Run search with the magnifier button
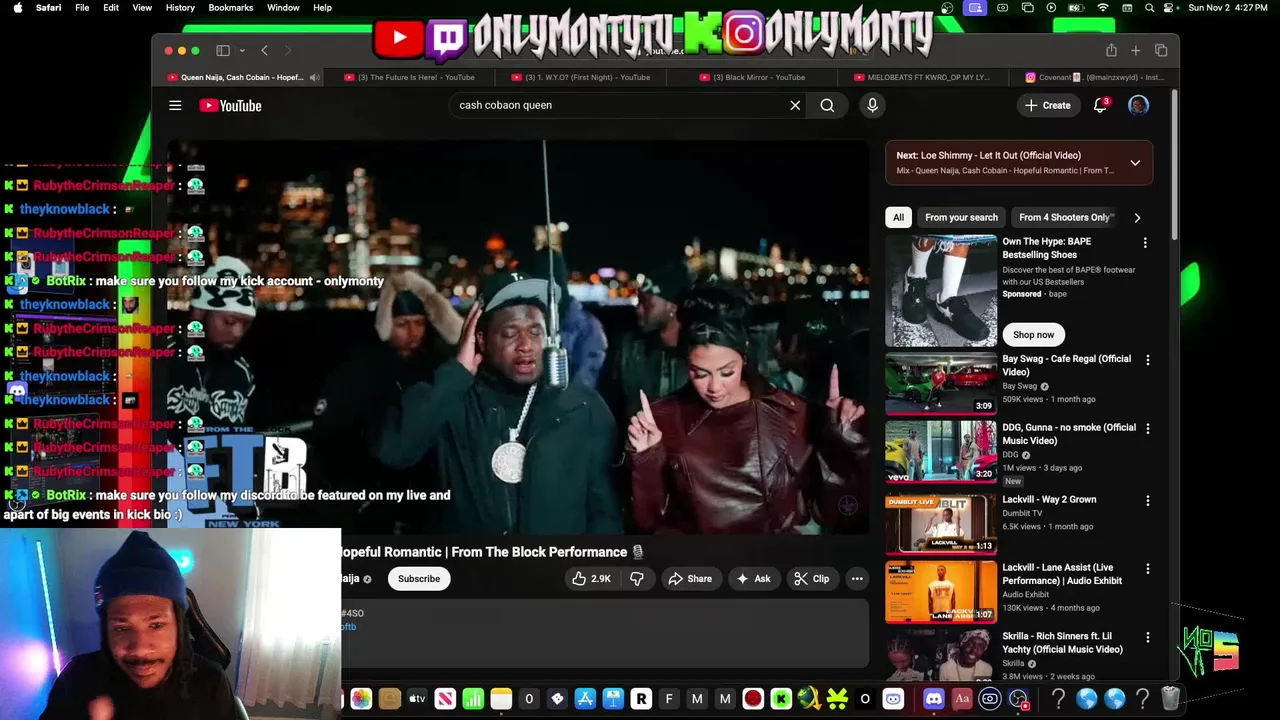Screen dimensions: 1280x720 tap(827, 105)
